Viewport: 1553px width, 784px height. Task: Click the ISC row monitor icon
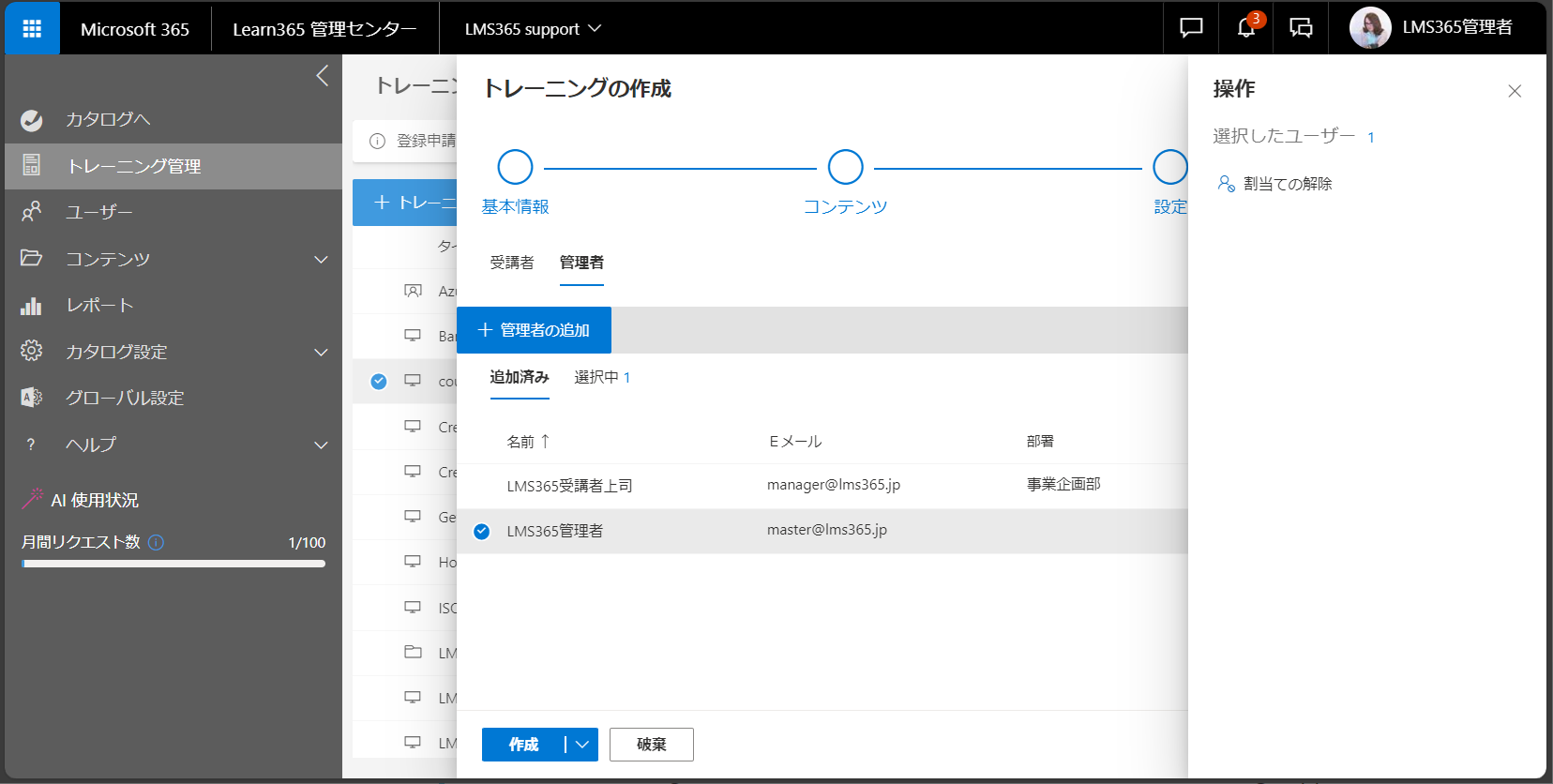point(413,607)
